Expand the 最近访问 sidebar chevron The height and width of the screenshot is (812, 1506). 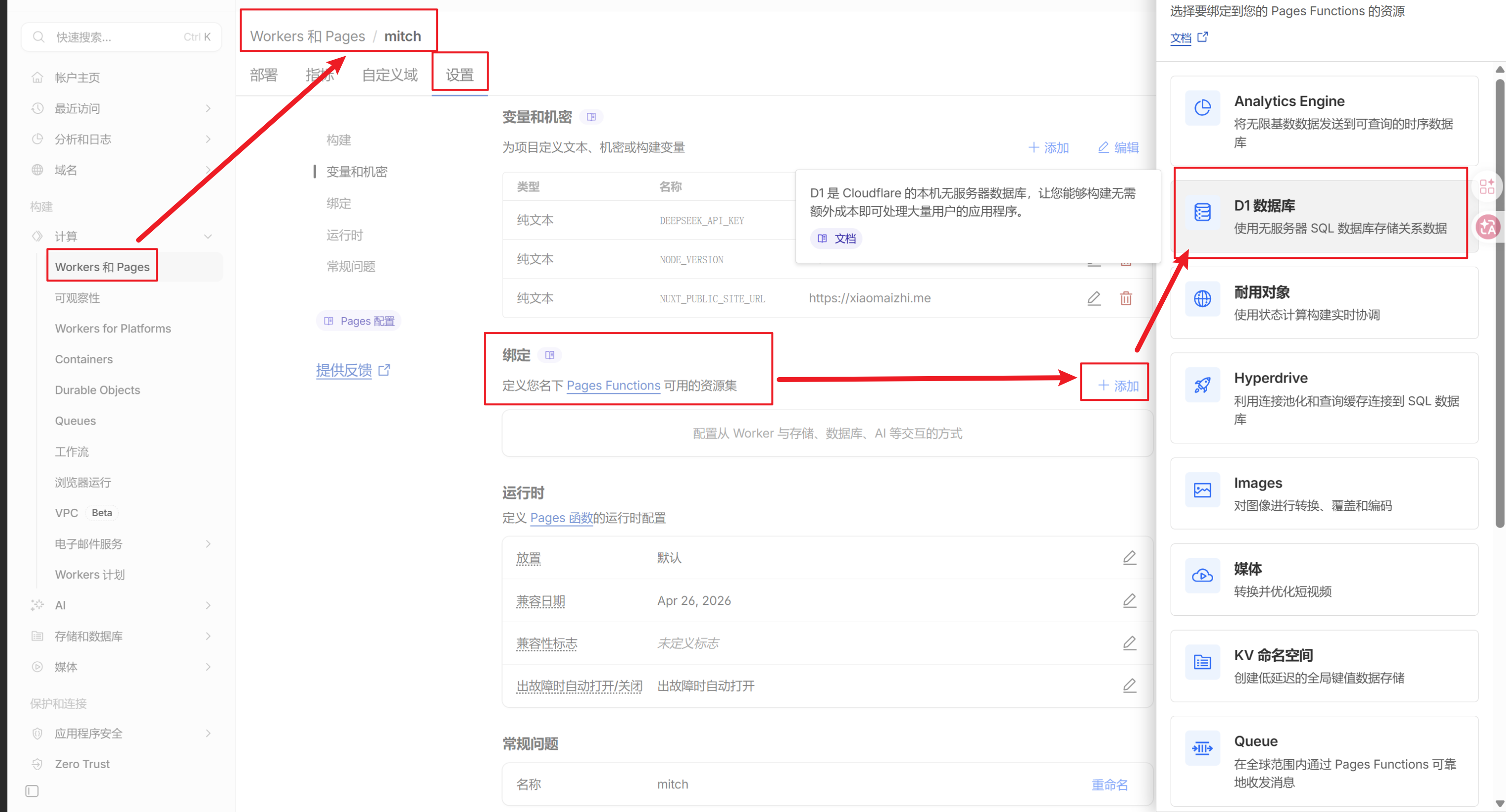tap(208, 108)
